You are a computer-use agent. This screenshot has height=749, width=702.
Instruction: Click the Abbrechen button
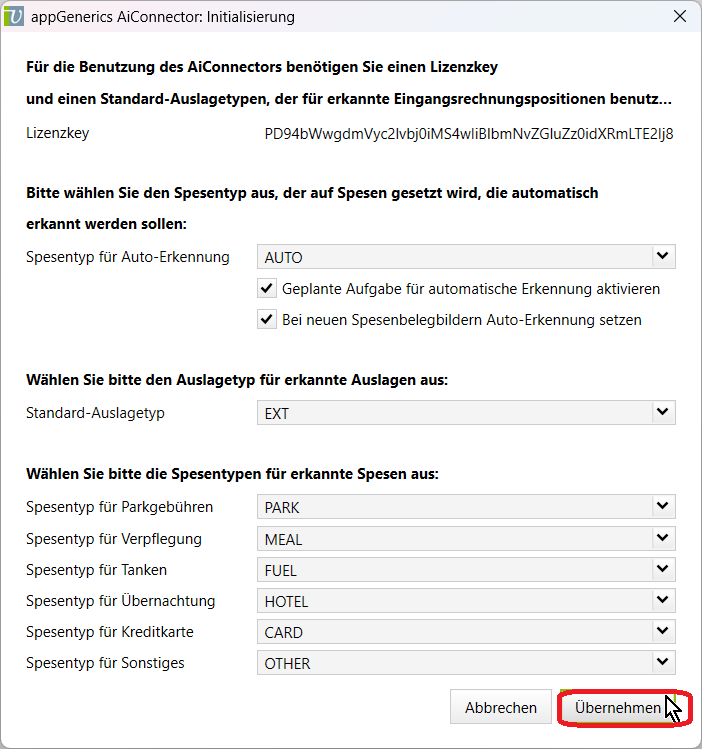click(x=501, y=707)
